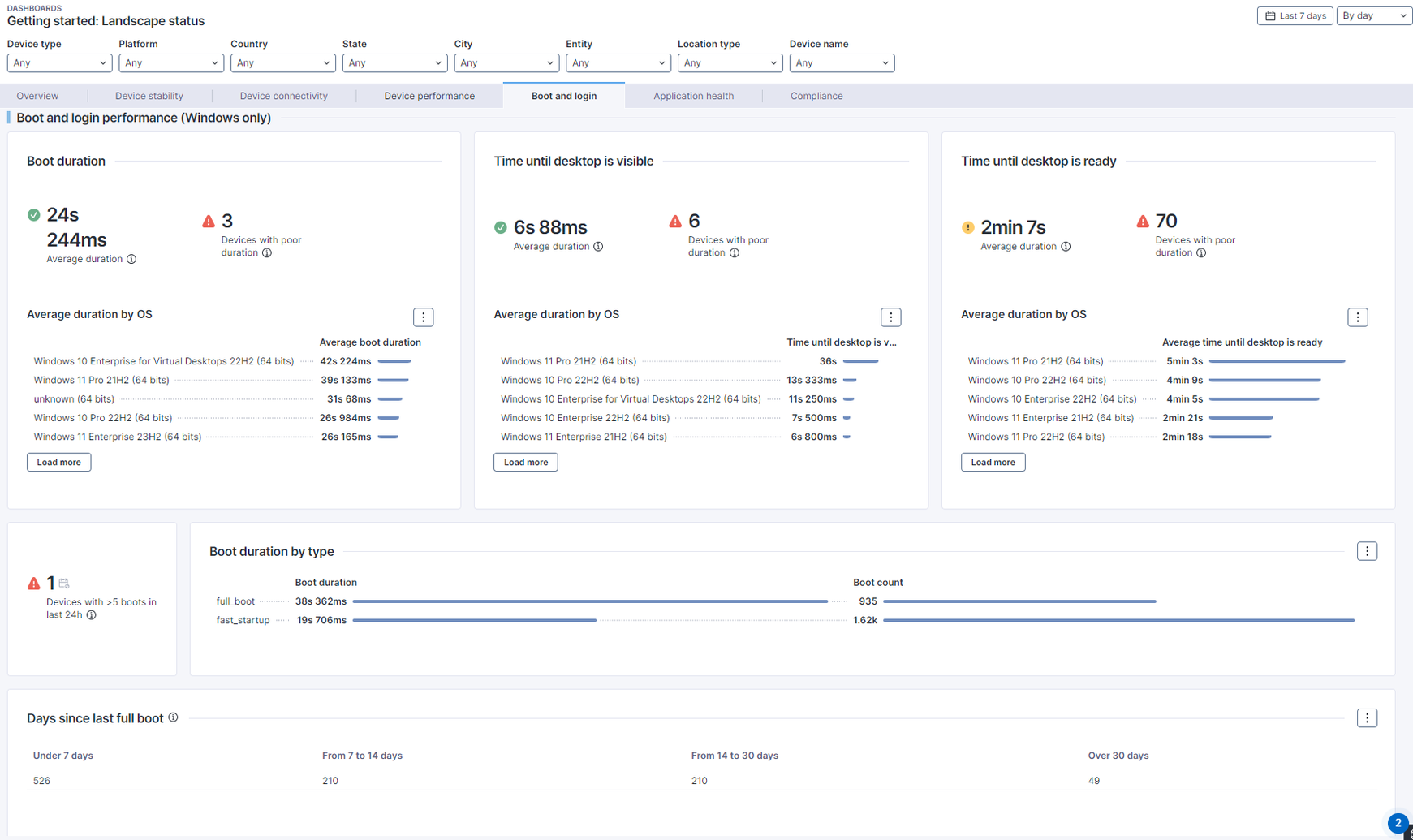Click the blue notification badge showing 2

tap(1398, 823)
